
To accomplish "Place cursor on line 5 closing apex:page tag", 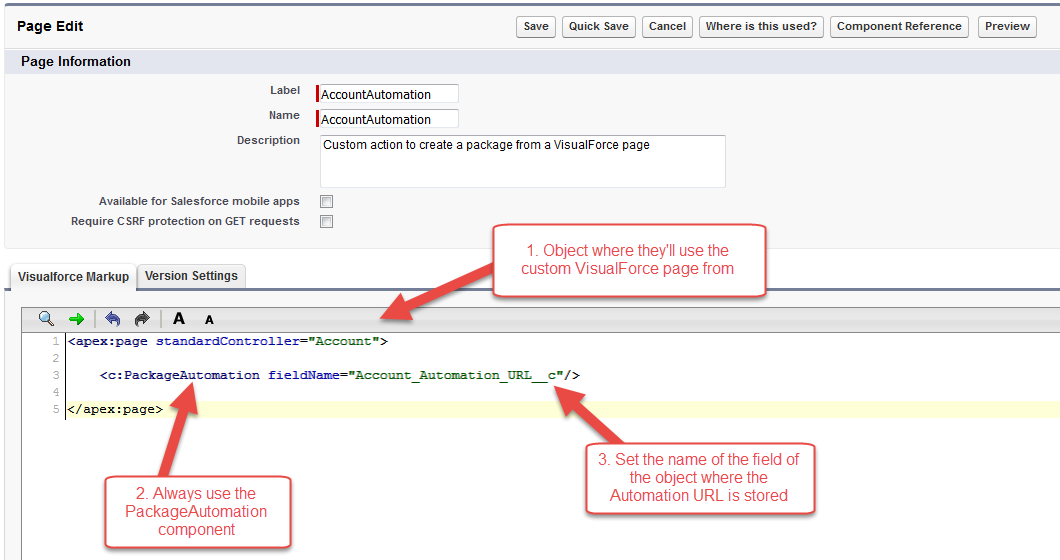I will coord(115,409).
